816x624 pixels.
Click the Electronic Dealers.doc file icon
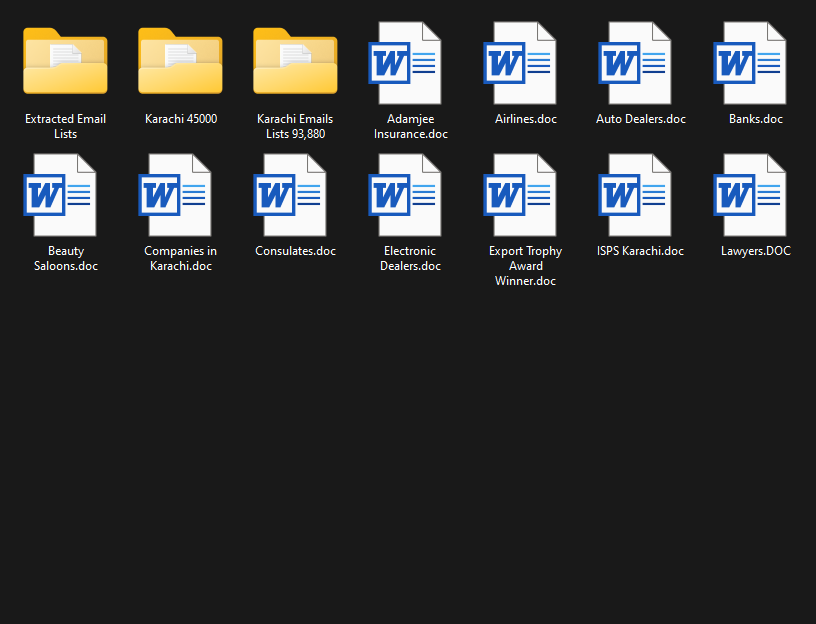pyautogui.click(x=410, y=195)
